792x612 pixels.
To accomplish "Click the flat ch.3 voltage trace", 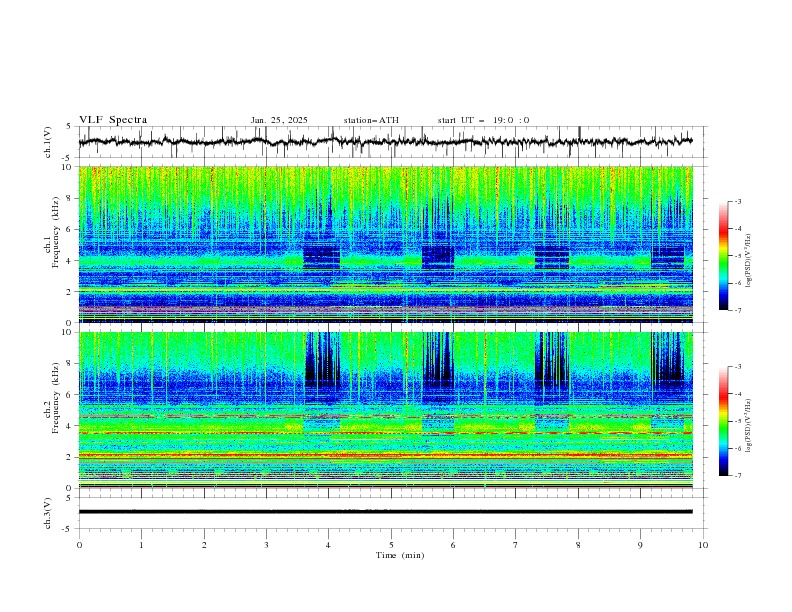I will click(x=385, y=512).
